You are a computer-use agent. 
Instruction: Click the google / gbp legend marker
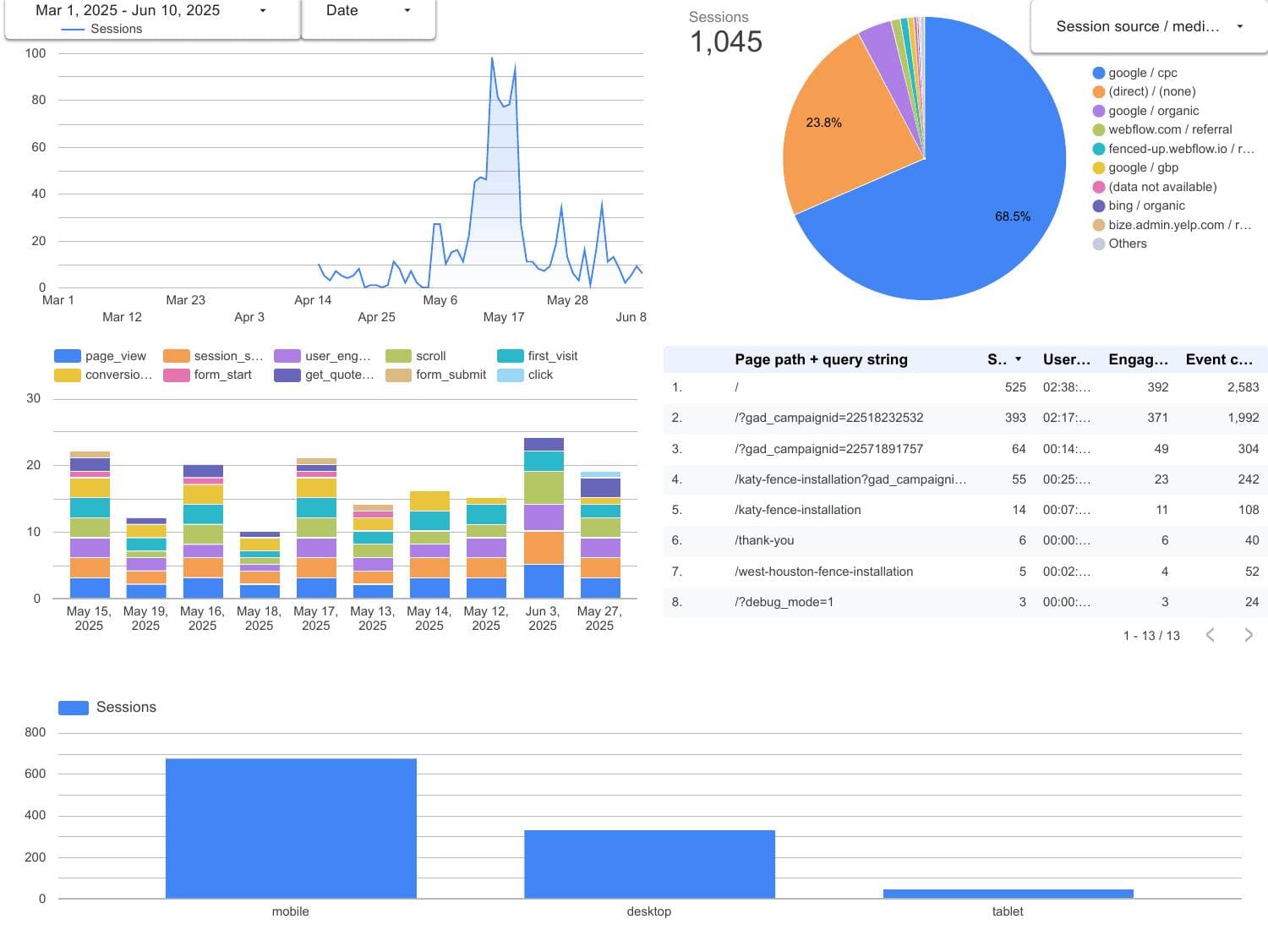(1098, 167)
